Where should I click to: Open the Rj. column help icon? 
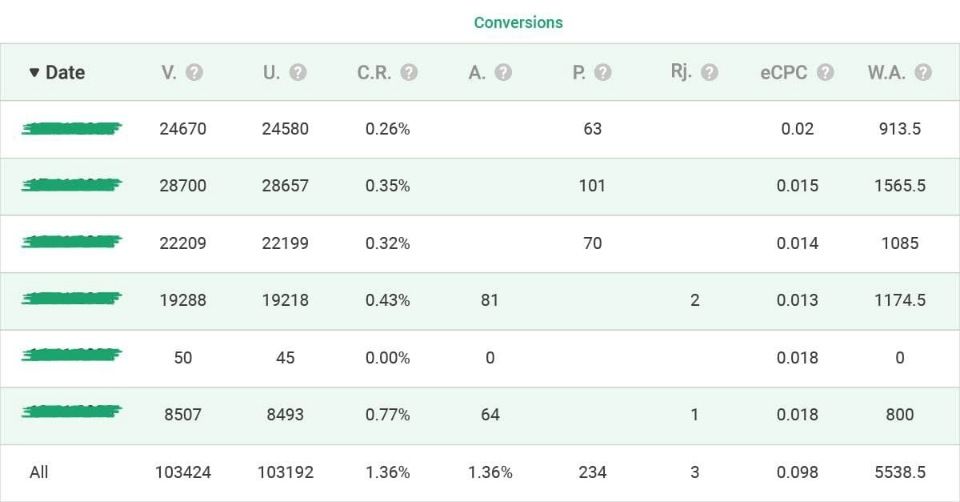coord(710,73)
